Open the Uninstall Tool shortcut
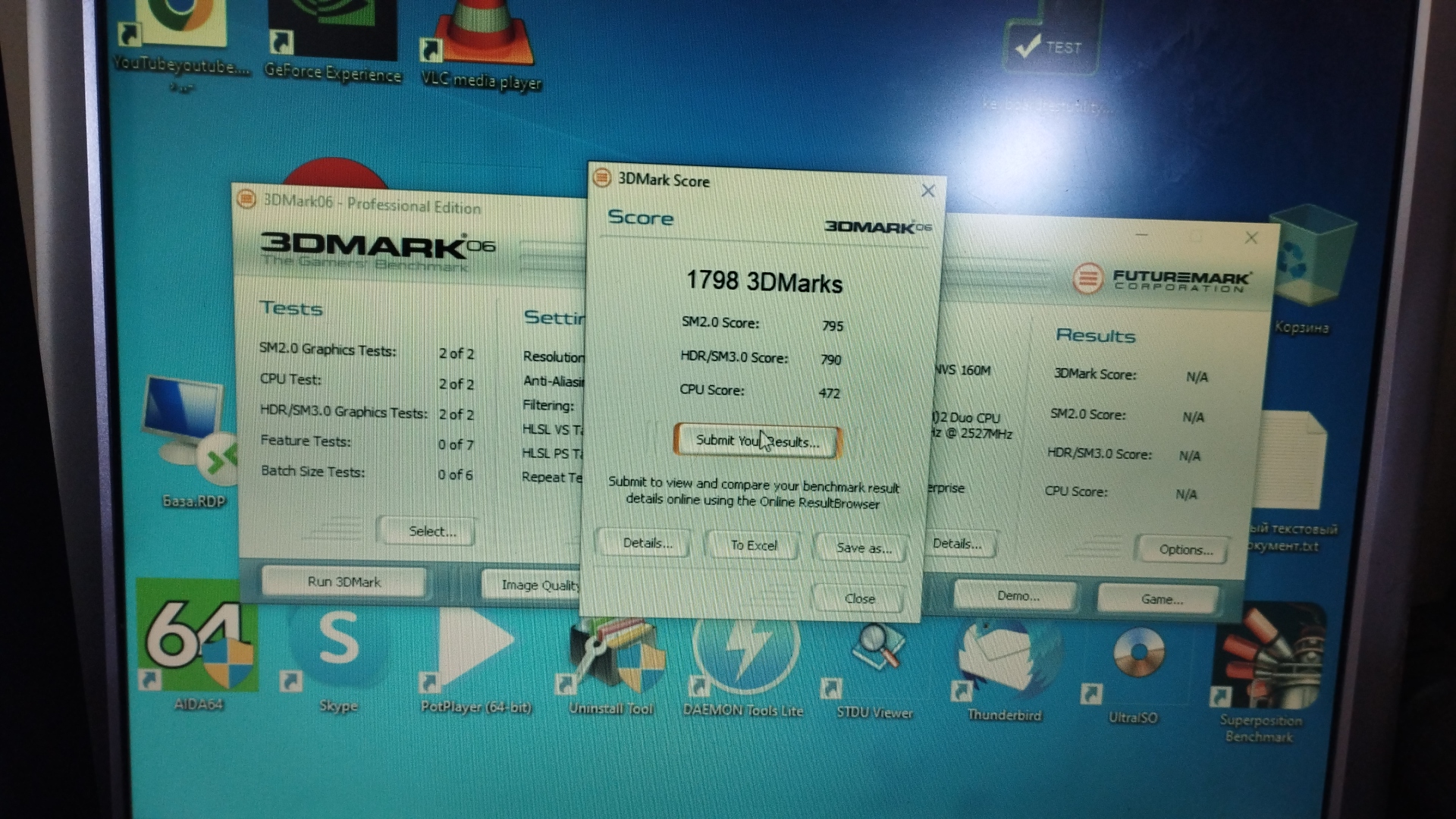 pyautogui.click(x=611, y=665)
